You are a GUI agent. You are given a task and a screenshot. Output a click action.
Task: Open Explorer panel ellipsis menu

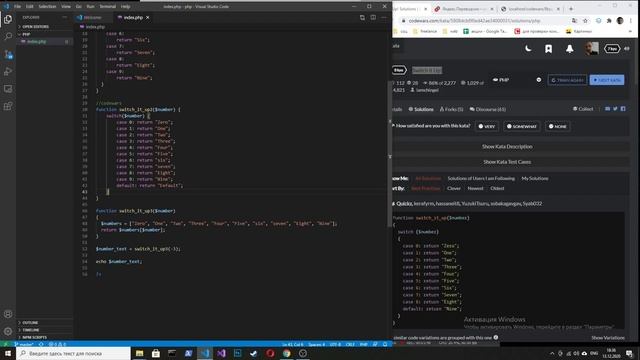coord(64,17)
